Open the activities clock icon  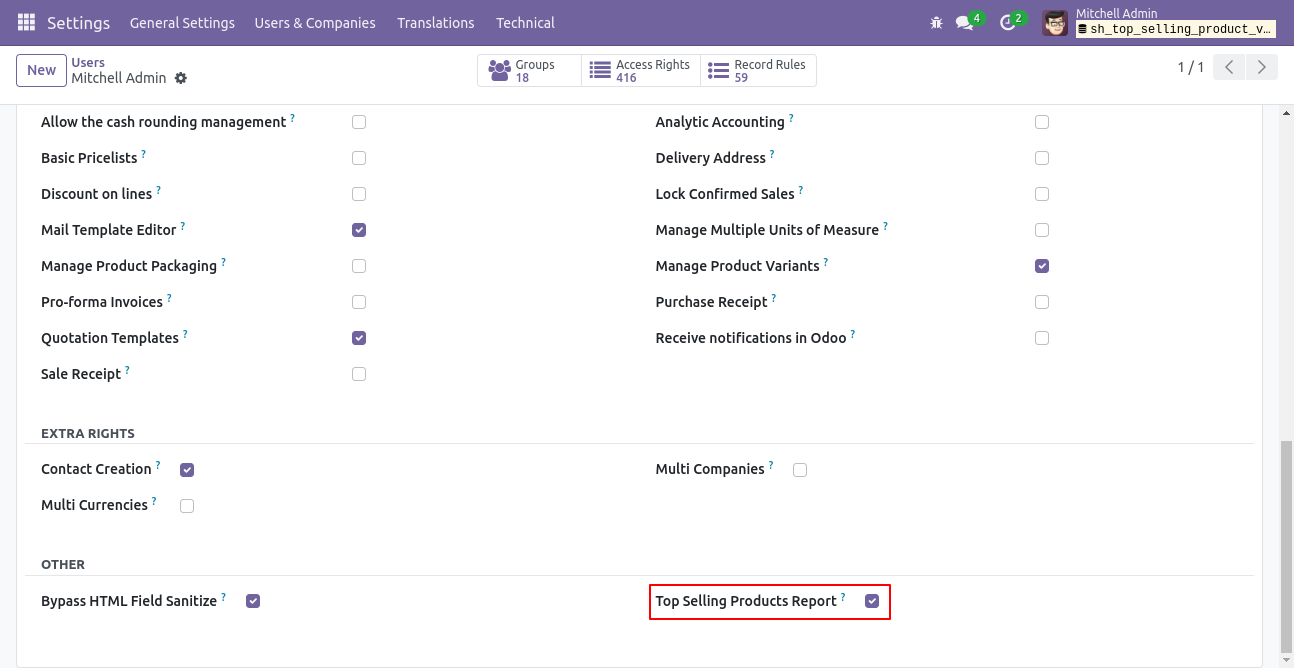pos(1008,22)
